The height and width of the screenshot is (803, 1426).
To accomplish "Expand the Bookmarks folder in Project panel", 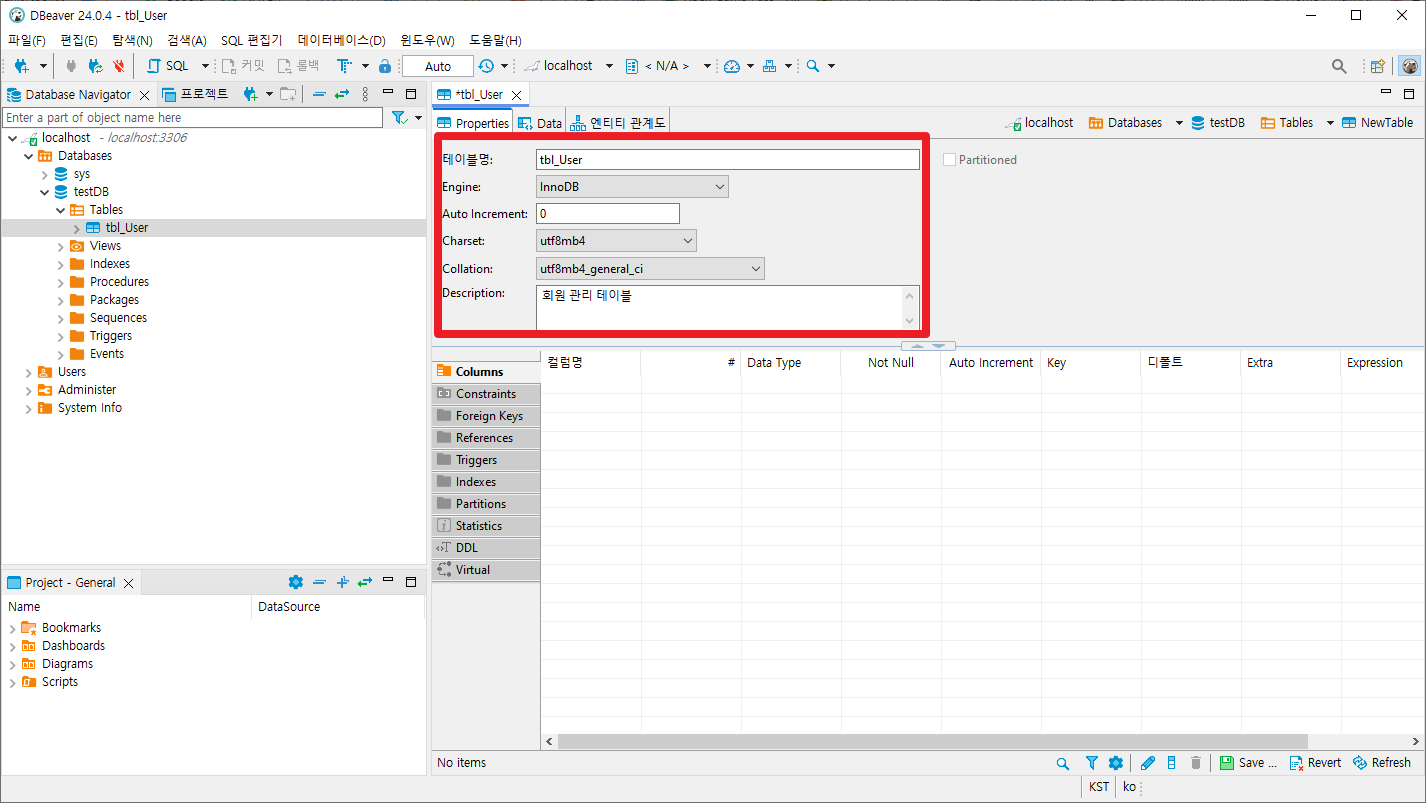I will point(13,628).
